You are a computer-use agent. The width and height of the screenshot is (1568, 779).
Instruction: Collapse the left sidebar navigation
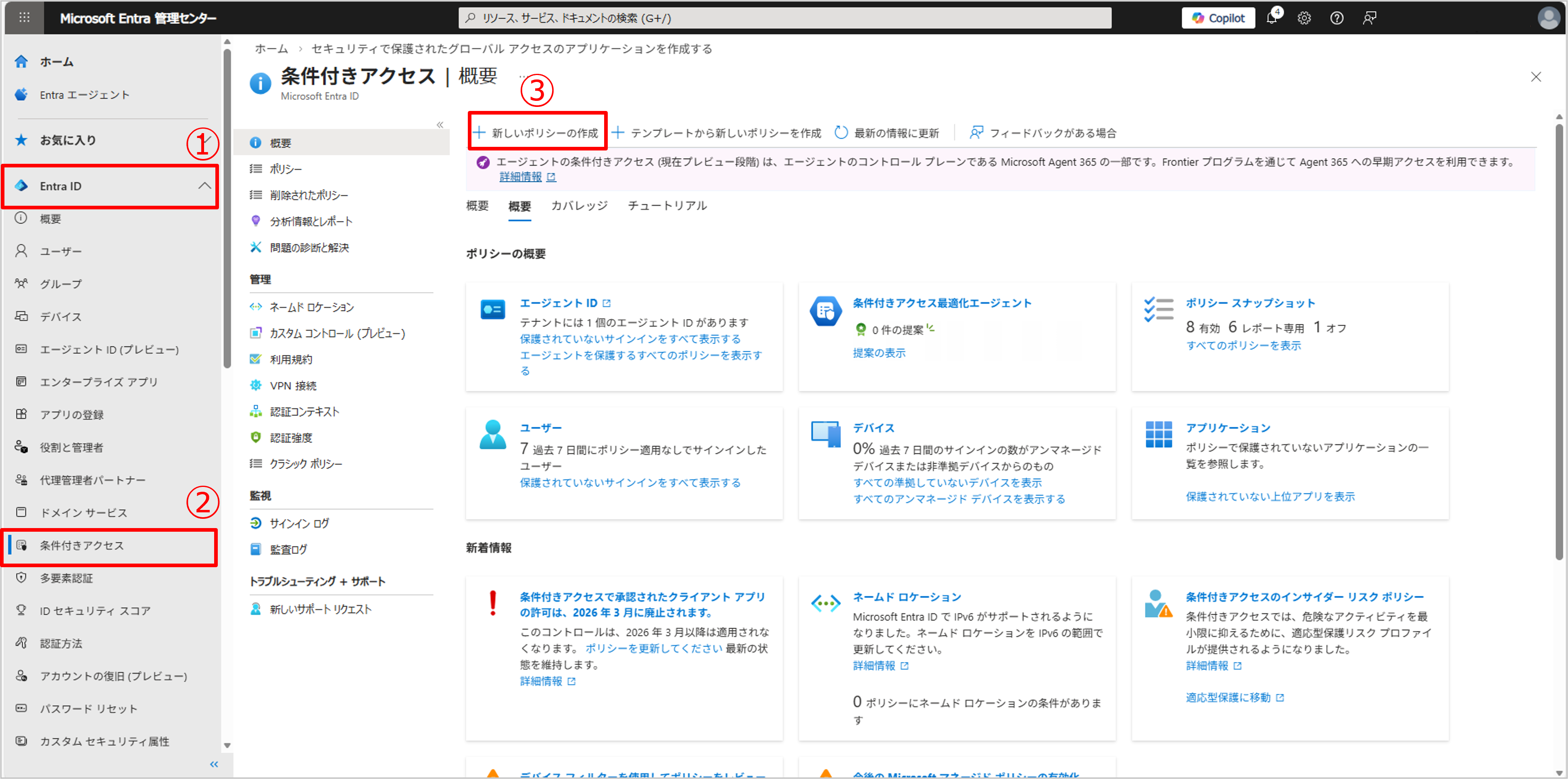coord(214,764)
